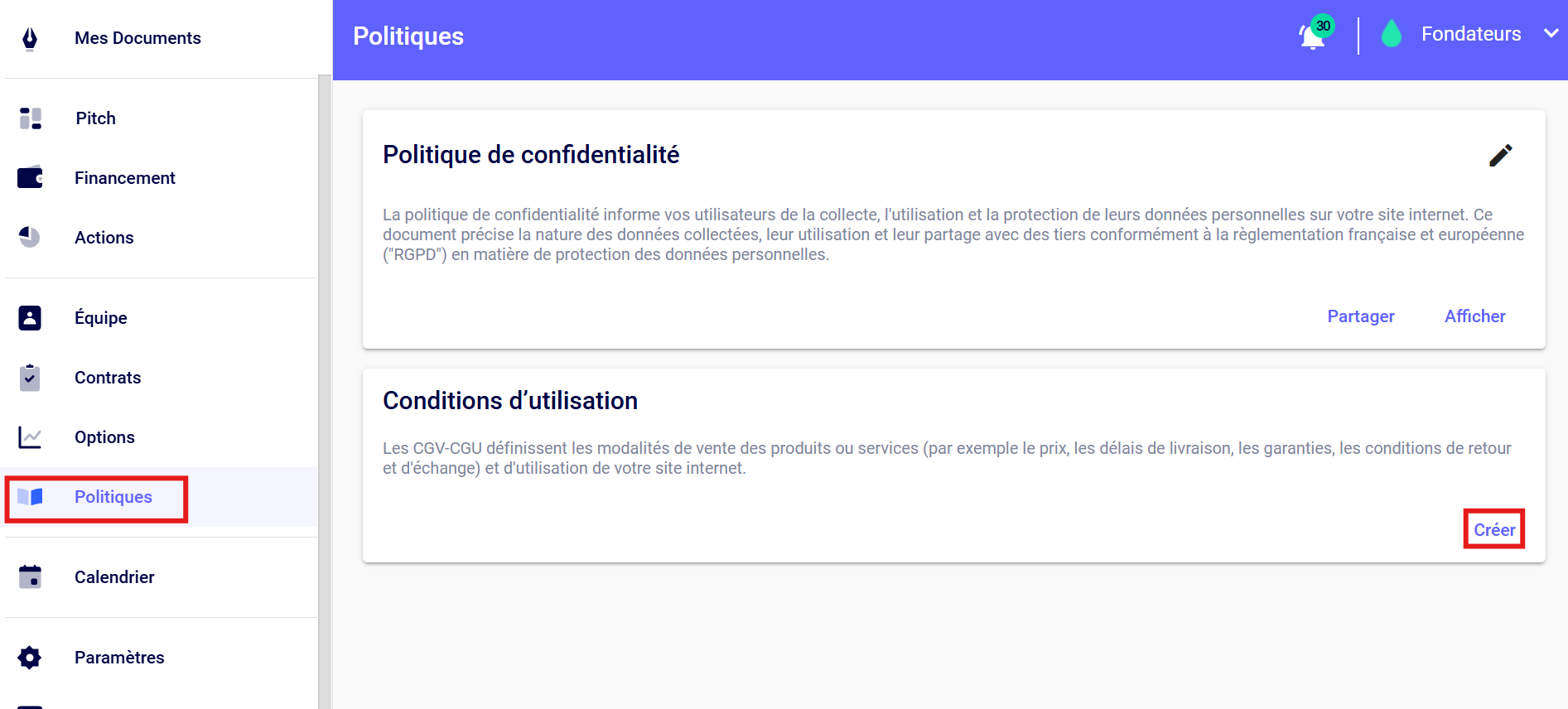
Task: Click the Contrats clipboard icon
Action: 30,378
